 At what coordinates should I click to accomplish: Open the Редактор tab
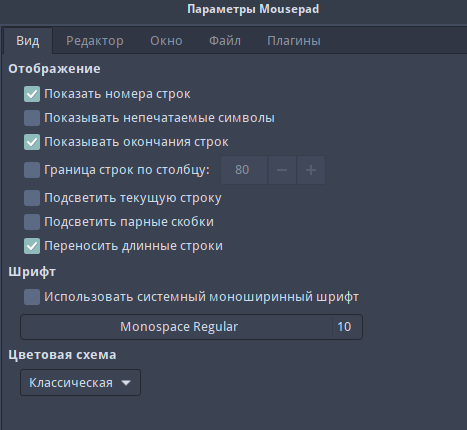[x=95, y=41]
